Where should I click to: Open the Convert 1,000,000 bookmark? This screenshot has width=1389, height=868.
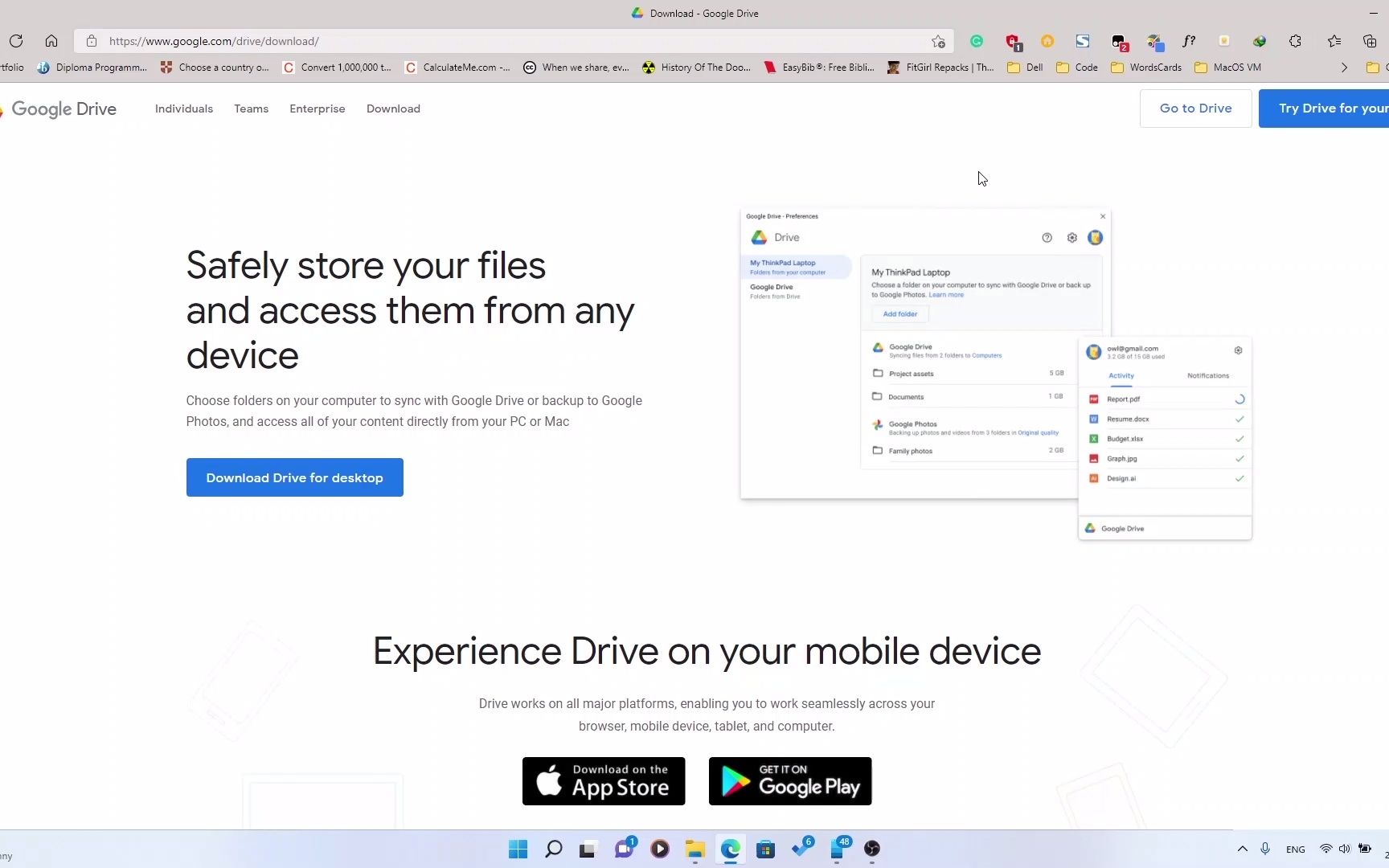pos(337,68)
